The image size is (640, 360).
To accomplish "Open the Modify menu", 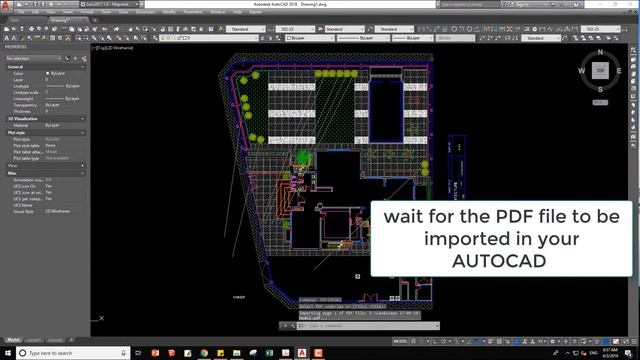I will pos(169,12).
